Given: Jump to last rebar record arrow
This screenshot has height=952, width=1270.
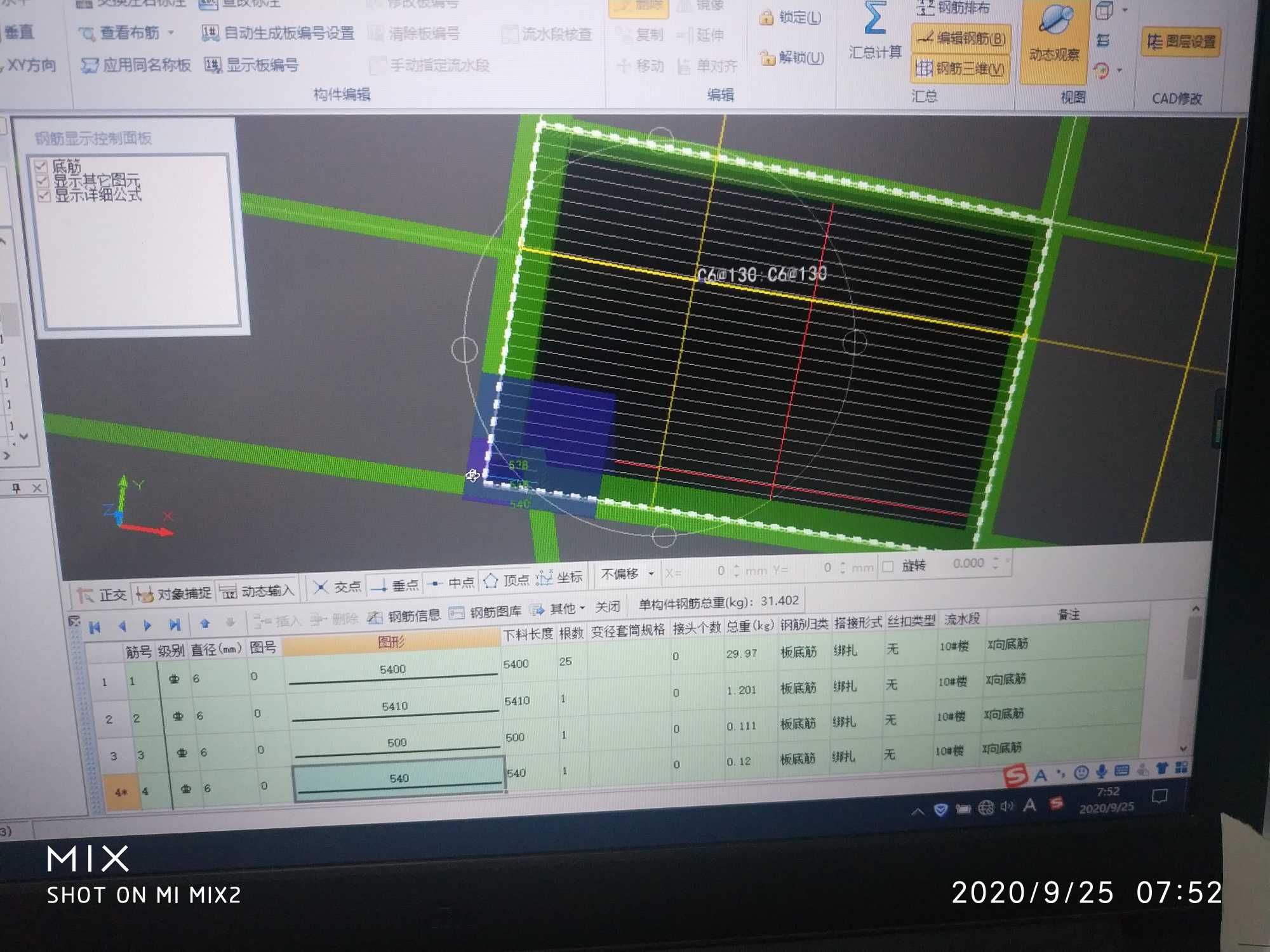Looking at the screenshot, I should [x=175, y=625].
